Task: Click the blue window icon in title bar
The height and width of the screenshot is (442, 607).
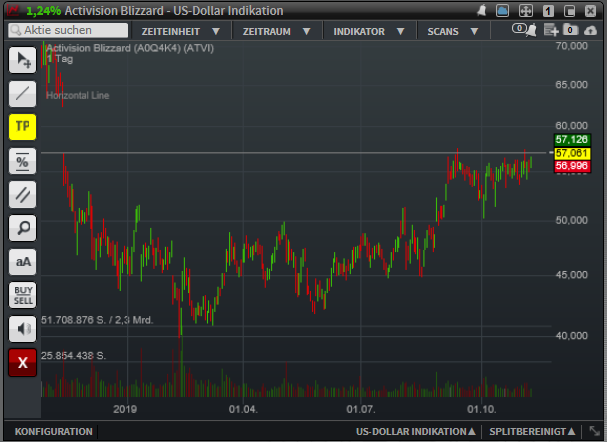Action: [x=502, y=10]
